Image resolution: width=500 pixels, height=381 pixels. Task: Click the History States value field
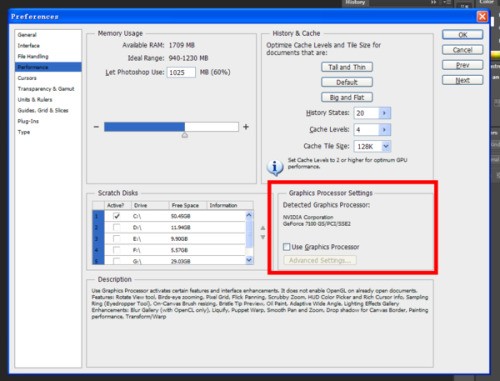point(366,113)
